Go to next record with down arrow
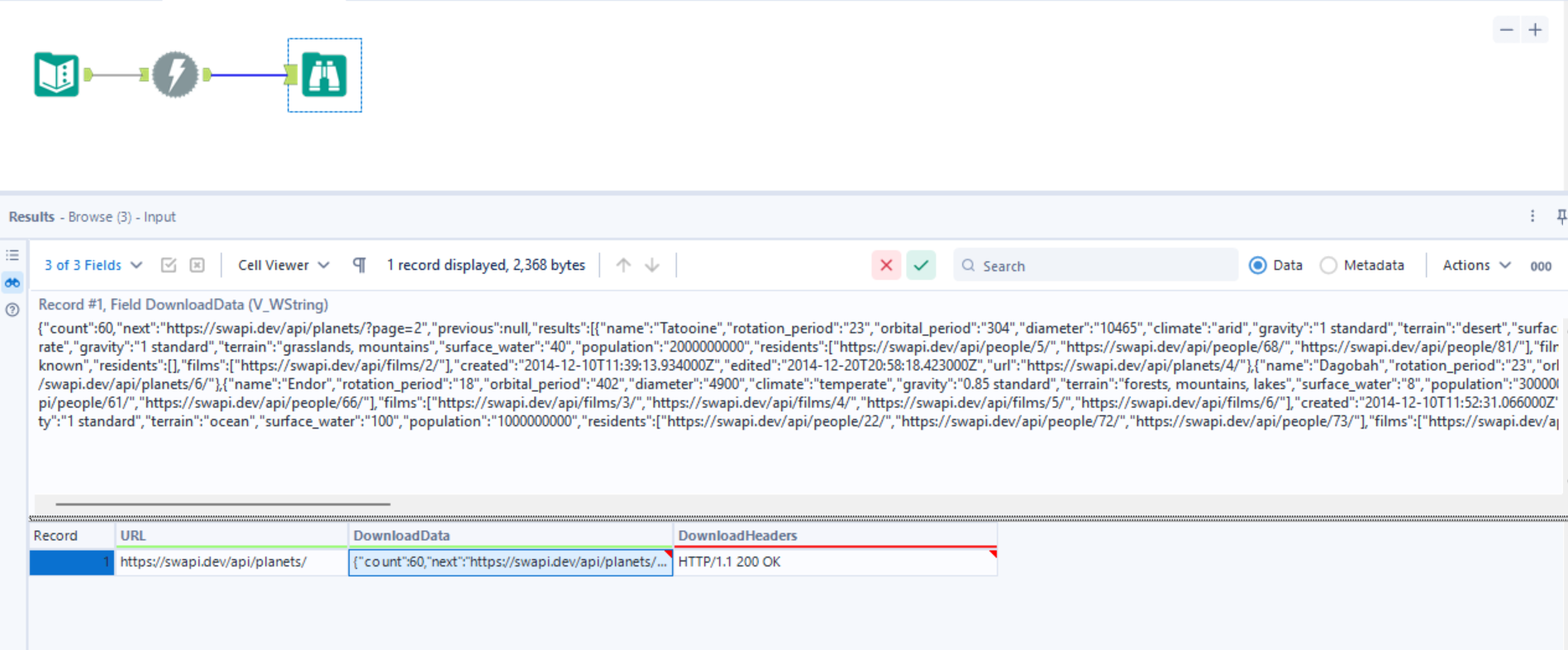Image resolution: width=1568 pixels, height=650 pixels. [652, 265]
